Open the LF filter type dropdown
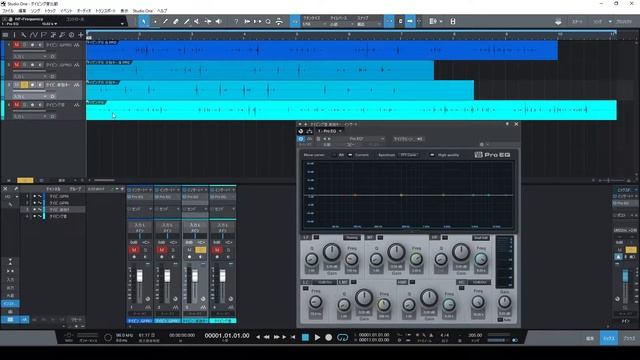The image size is (640, 360). [x=351, y=238]
